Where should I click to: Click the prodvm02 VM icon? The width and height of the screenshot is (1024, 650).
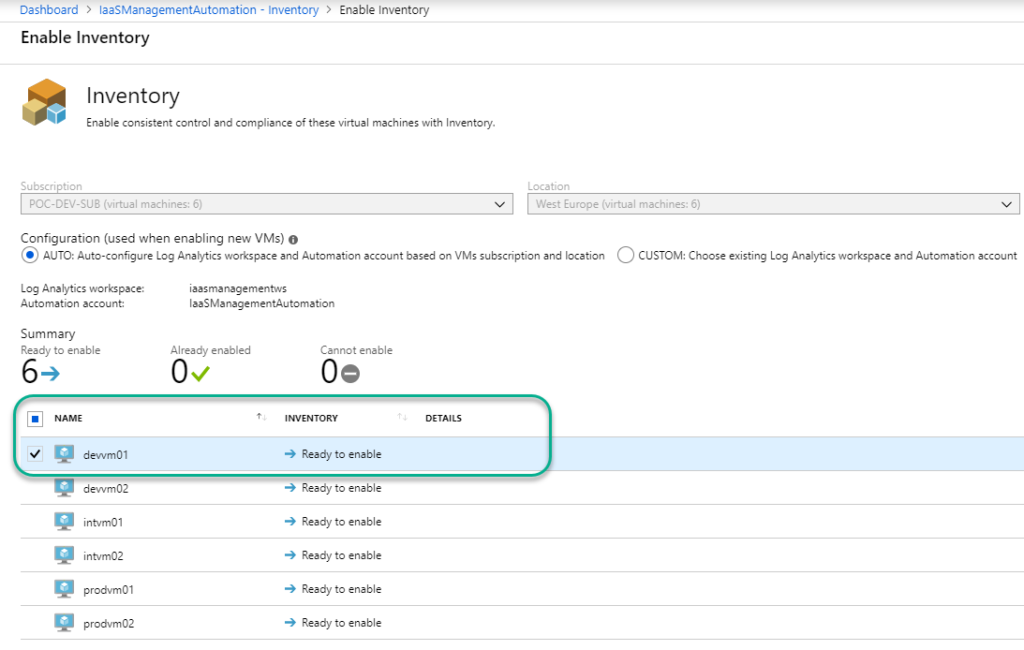tap(64, 623)
